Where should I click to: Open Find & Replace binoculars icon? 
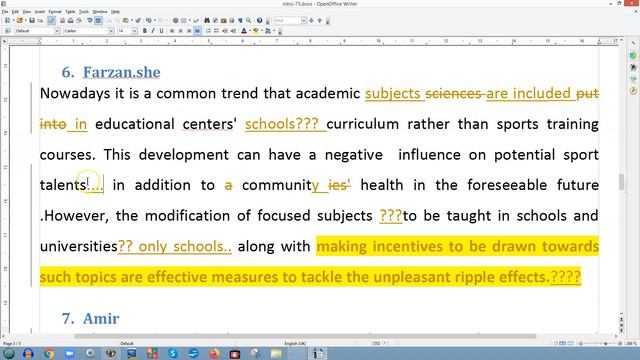coord(207,20)
